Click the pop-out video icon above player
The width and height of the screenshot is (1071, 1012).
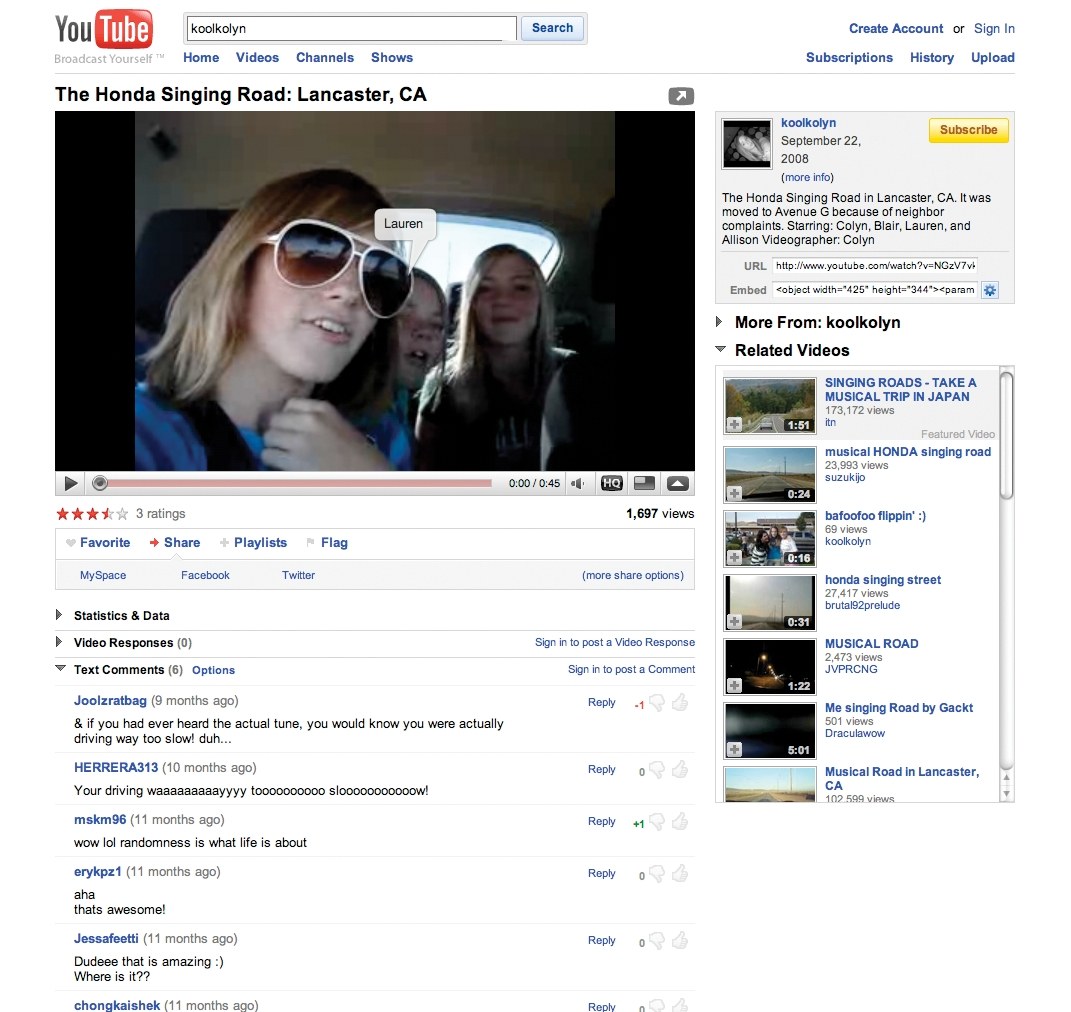click(681, 96)
